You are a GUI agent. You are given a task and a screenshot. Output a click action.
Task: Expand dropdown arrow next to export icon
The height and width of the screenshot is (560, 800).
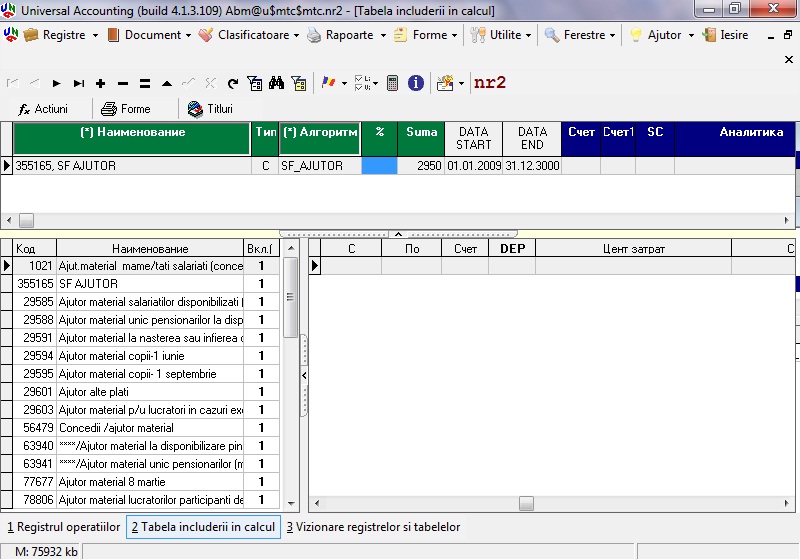pyautogui.click(x=461, y=83)
